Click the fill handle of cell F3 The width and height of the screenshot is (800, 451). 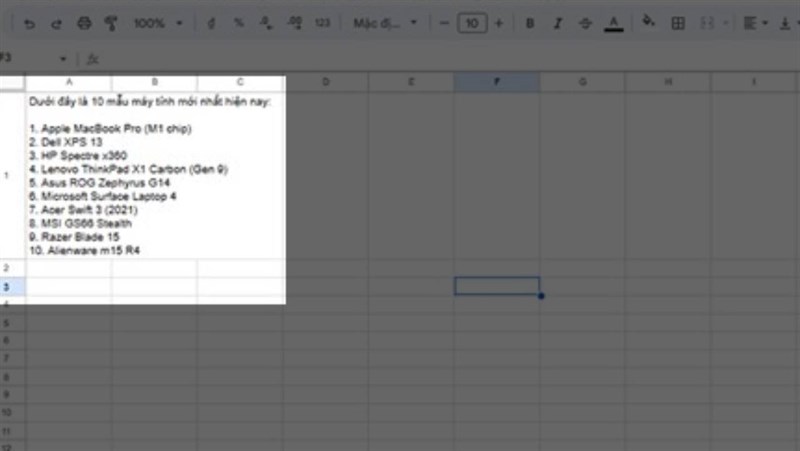(x=541, y=296)
